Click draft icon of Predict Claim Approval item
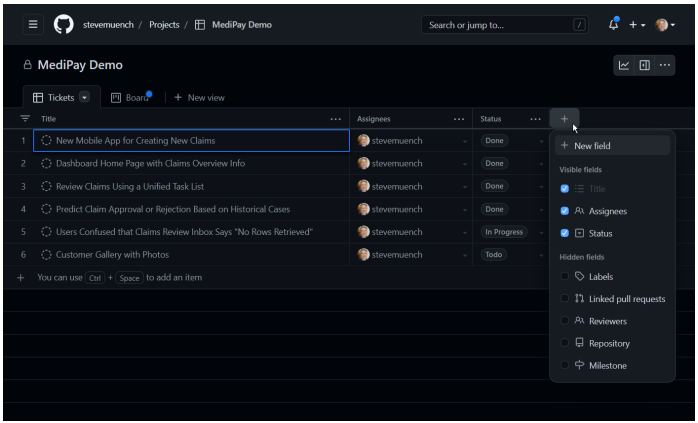698x423 pixels. pyautogui.click(x=46, y=209)
